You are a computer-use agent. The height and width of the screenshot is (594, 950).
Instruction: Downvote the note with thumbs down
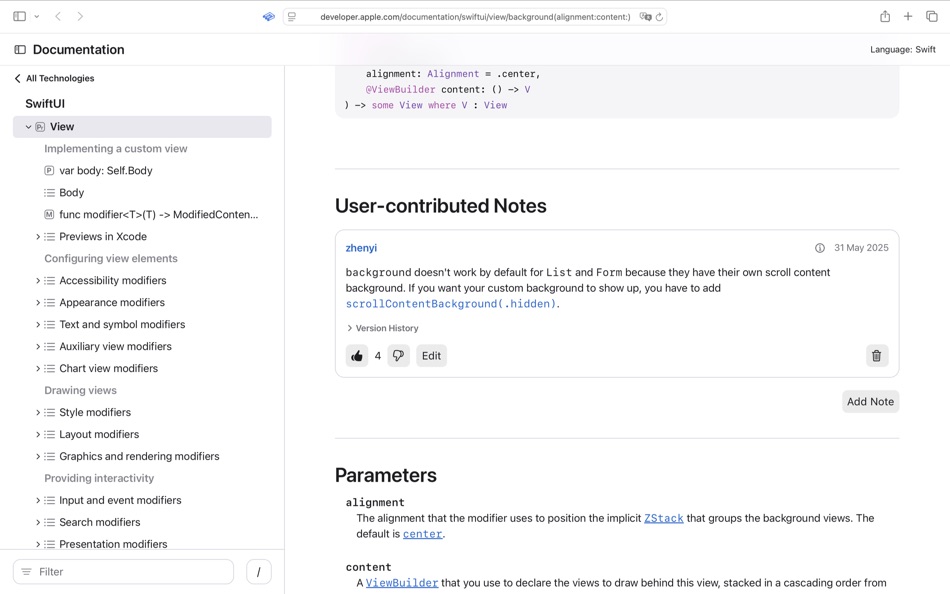tap(398, 356)
